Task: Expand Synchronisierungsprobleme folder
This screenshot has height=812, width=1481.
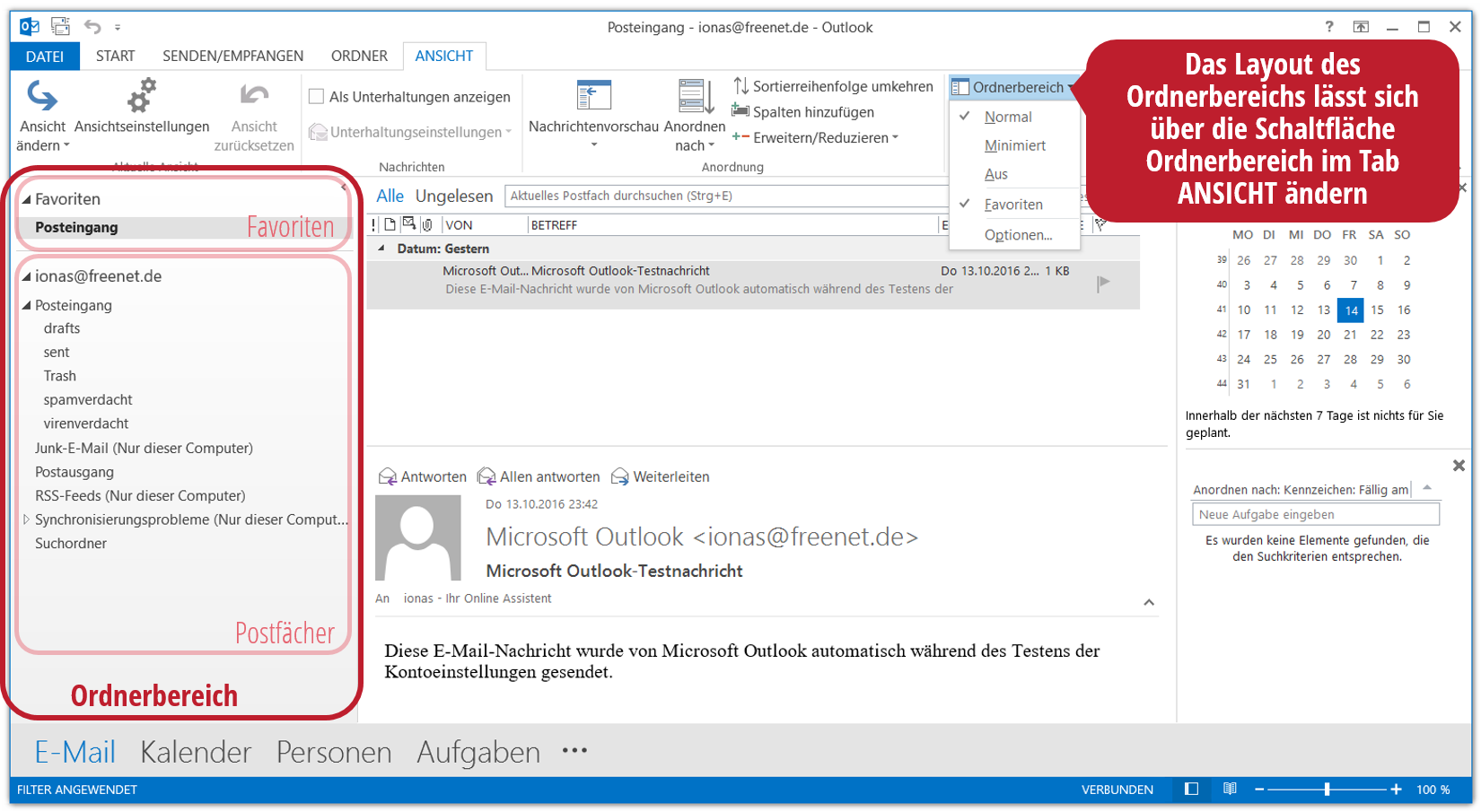Action: 27,520
